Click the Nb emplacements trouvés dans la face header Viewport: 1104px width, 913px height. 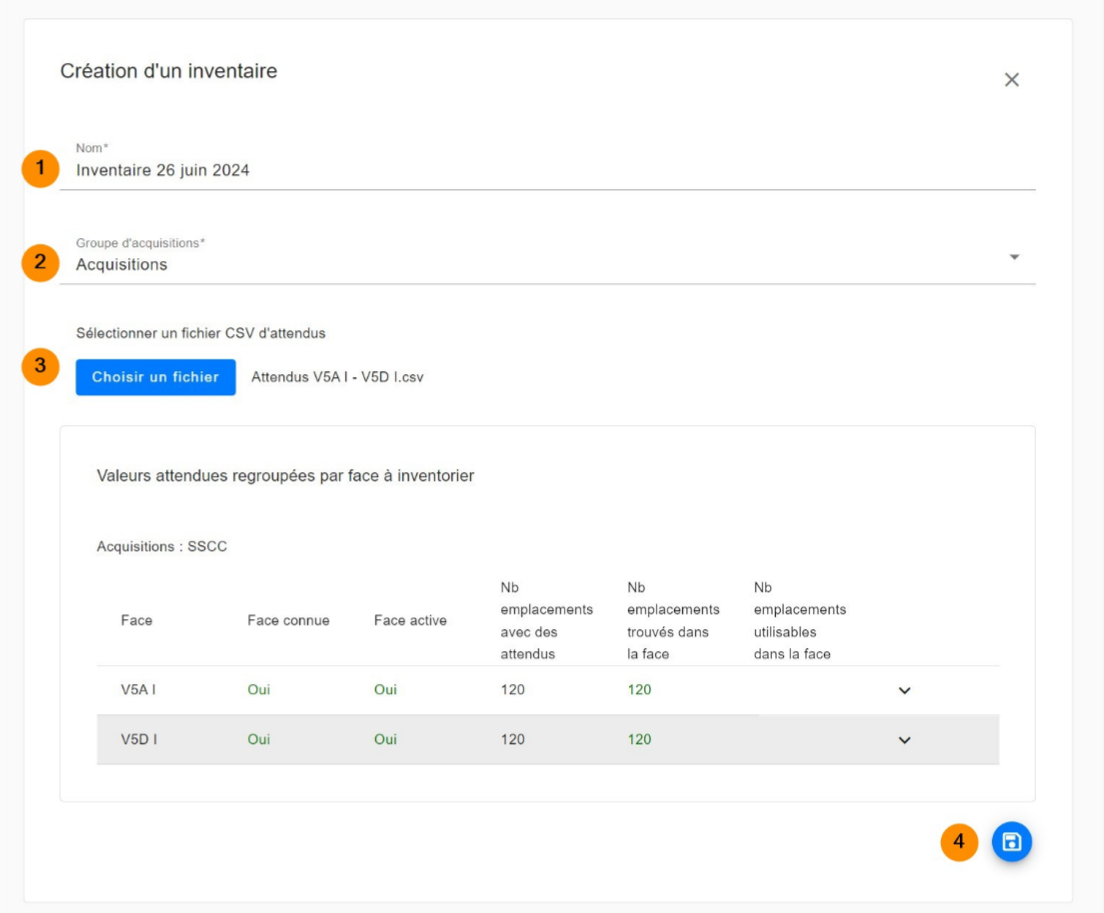[x=672, y=620]
